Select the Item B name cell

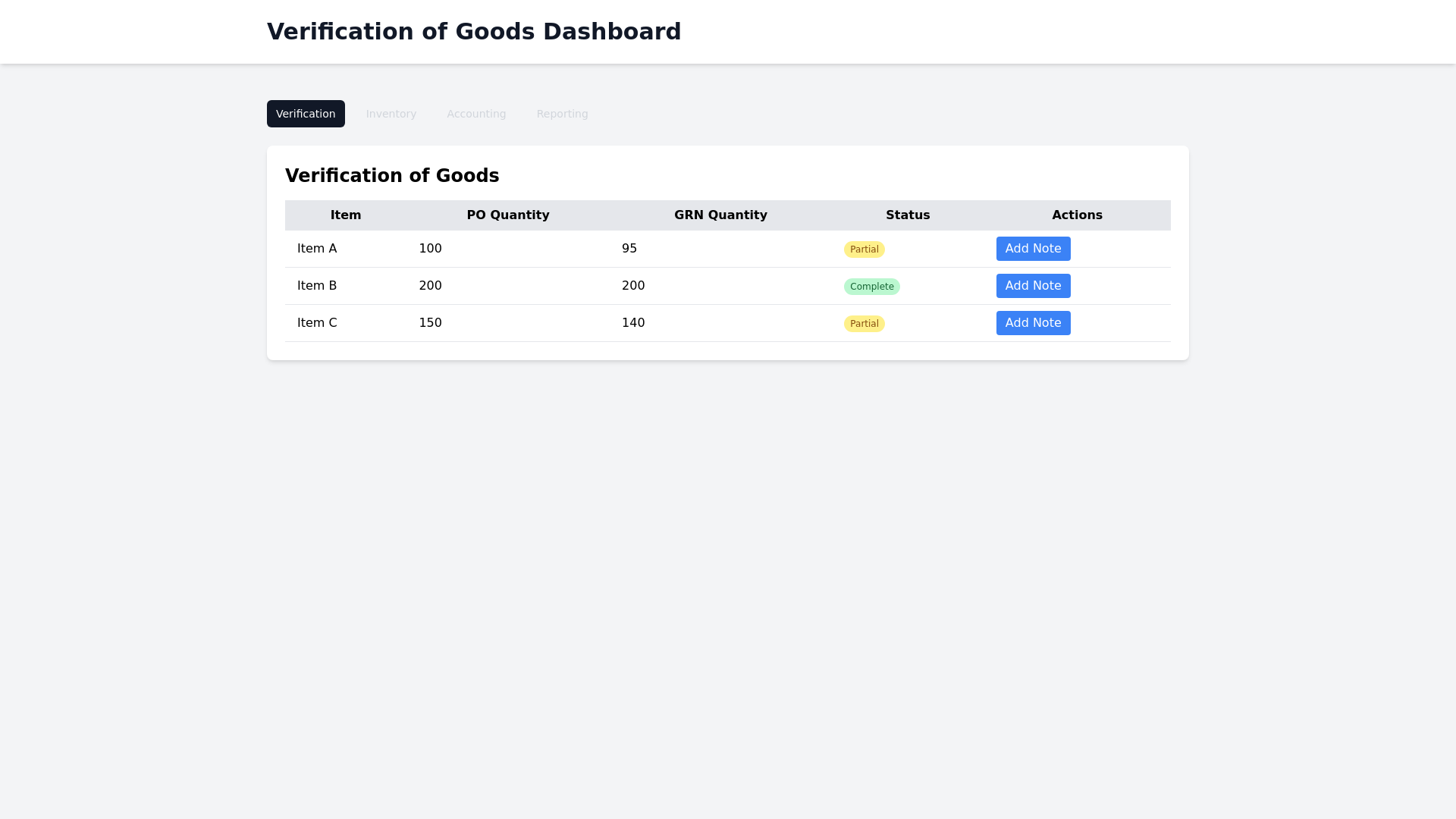[317, 286]
